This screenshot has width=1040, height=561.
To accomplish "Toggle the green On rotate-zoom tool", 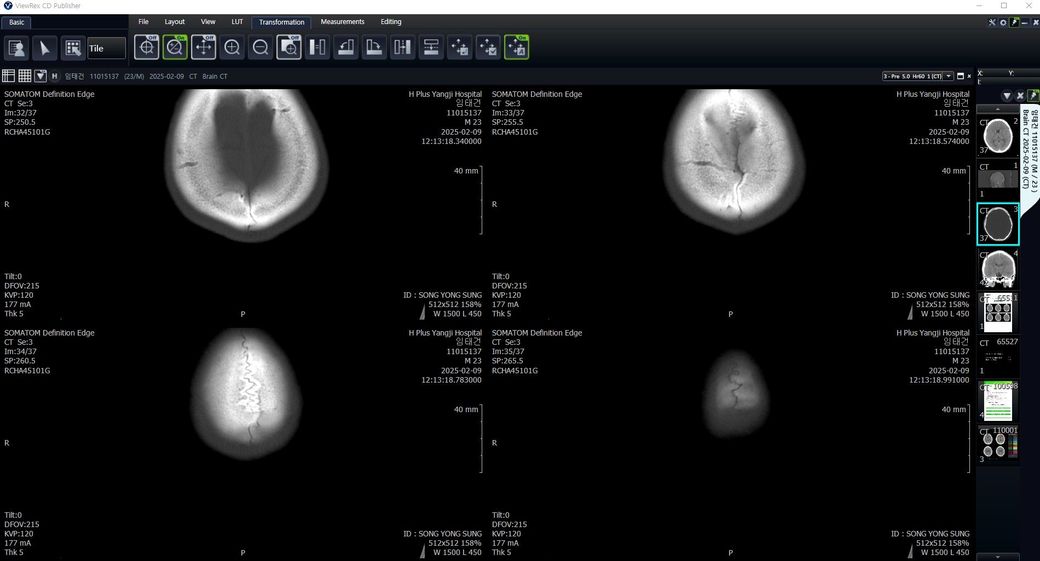I will 175,47.
